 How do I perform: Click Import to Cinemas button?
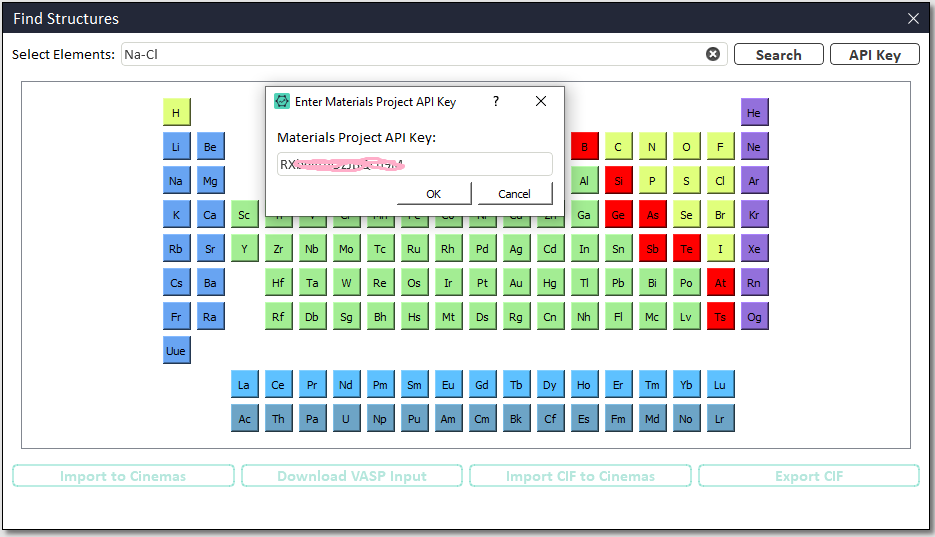point(123,476)
